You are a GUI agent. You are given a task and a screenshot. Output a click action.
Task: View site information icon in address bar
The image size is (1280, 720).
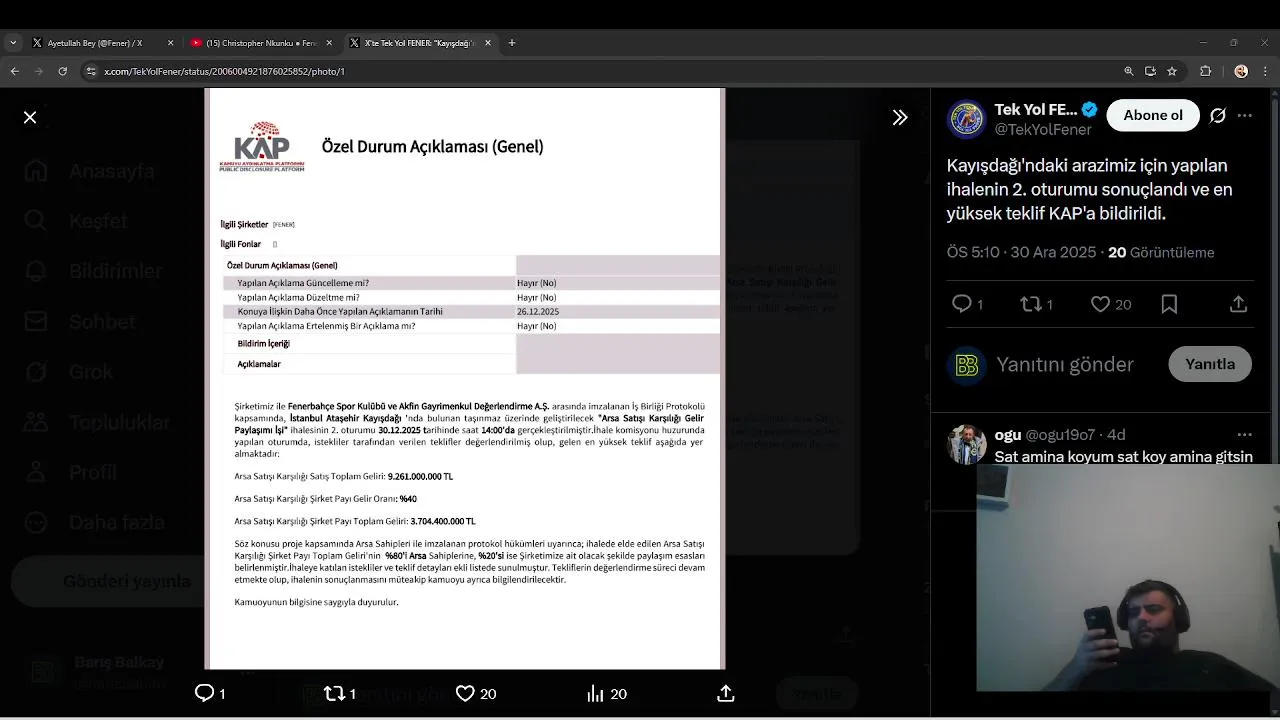(91, 71)
